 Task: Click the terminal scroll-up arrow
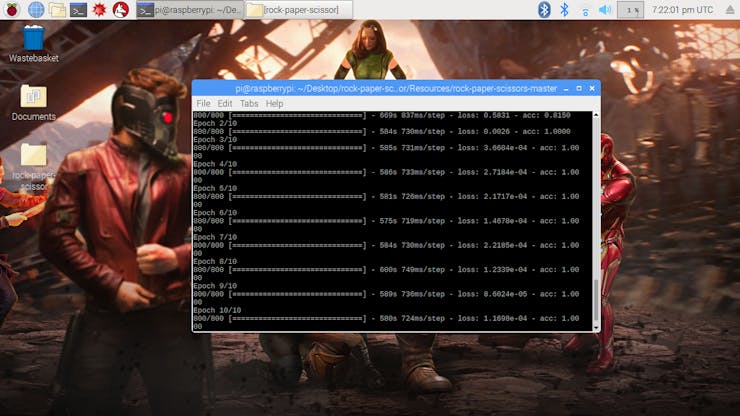coord(596,115)
